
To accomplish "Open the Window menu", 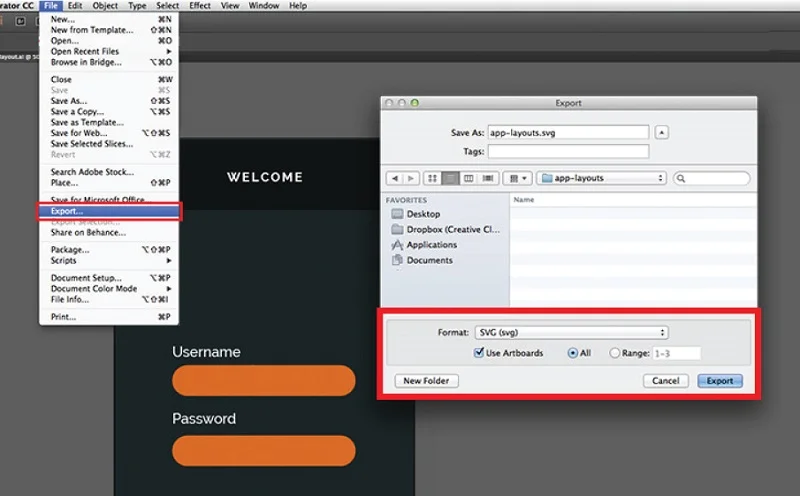I will tap(264, 6).
